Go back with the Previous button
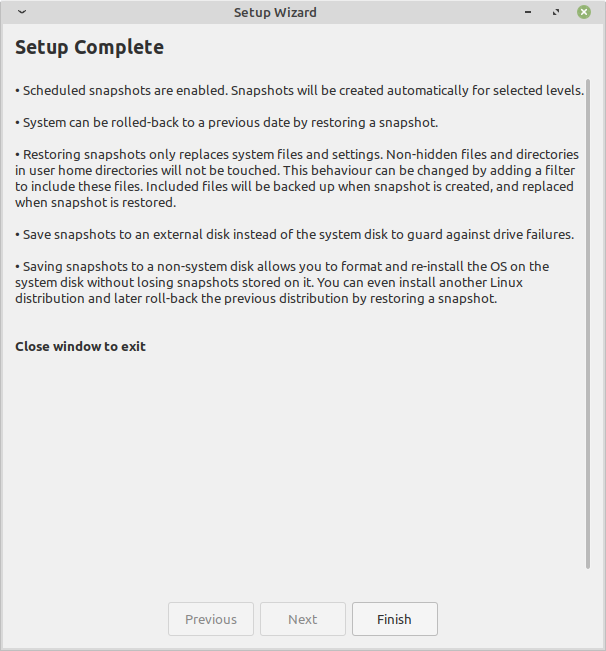 click(x=211, y=619)
